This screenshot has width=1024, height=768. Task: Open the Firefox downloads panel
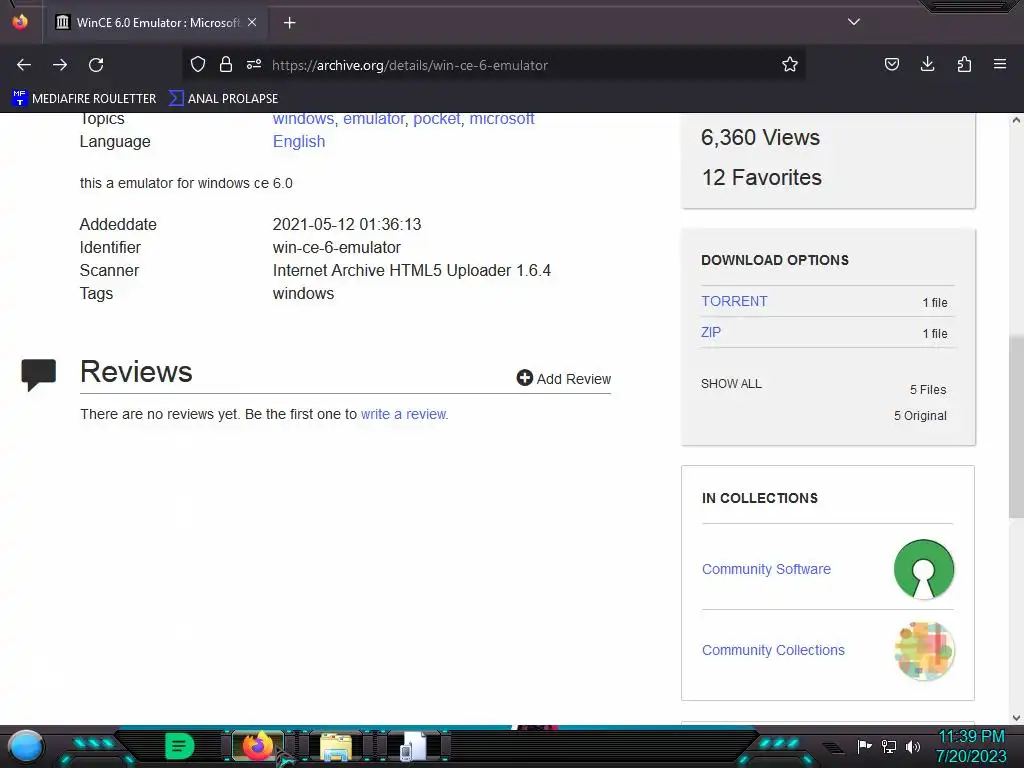click(x=927, y=64)
